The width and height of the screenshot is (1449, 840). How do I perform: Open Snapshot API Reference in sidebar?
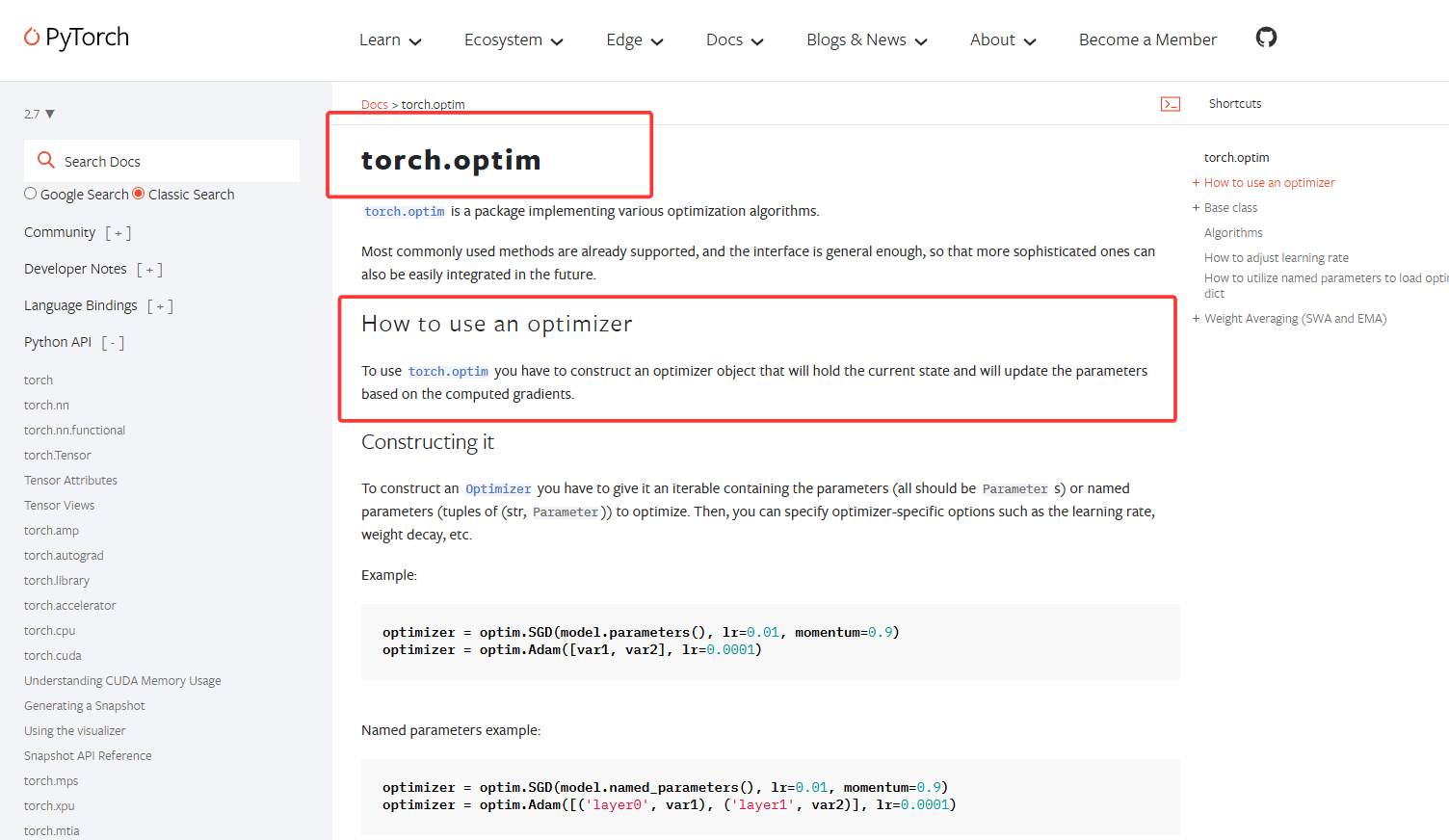[88, 756]
